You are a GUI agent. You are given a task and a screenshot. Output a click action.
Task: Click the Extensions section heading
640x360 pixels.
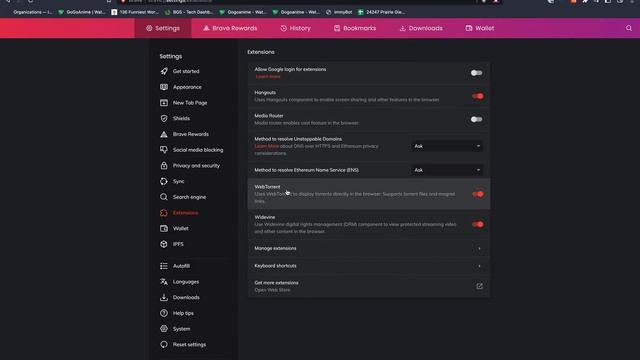tap(261, 52)
